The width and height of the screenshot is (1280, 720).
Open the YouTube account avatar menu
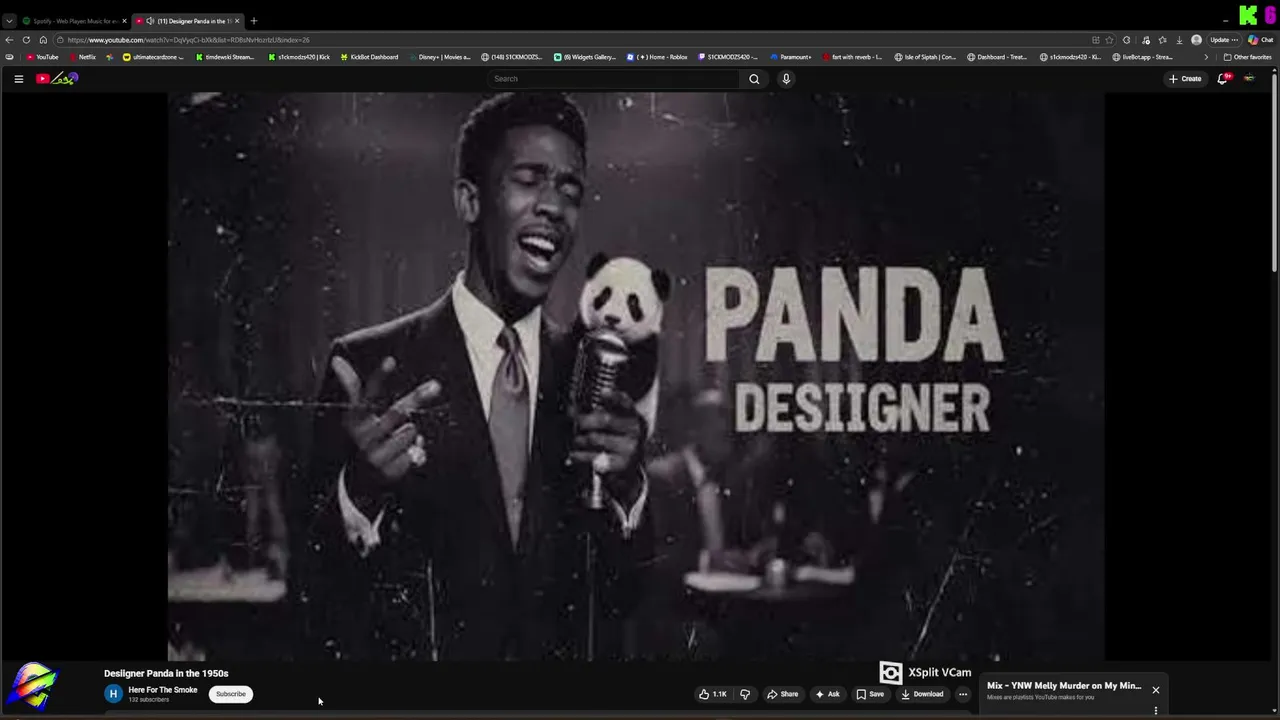(x=1249, y=79)
